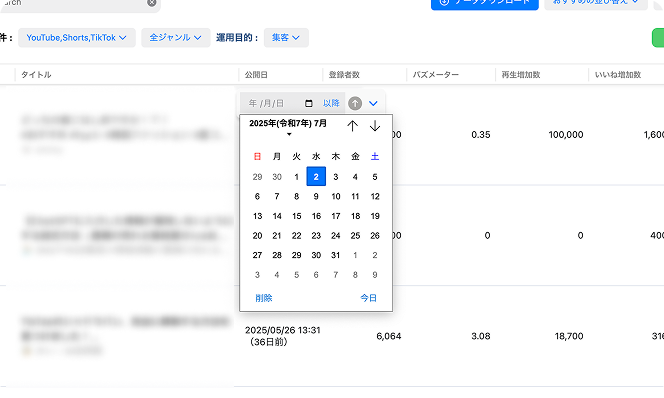Image resolution: width=664 pixels, height=398 pixels.
Task: Go to previous month with the up arrow
Action: coord(352,126)
